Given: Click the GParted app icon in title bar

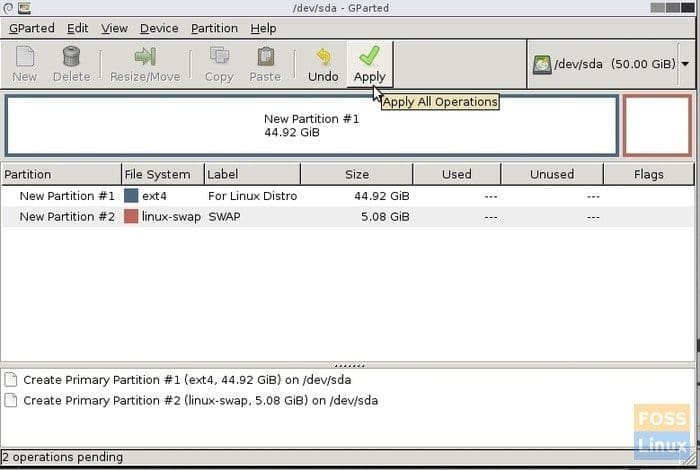Looking at the screenshot, I should tap(24, 8).
